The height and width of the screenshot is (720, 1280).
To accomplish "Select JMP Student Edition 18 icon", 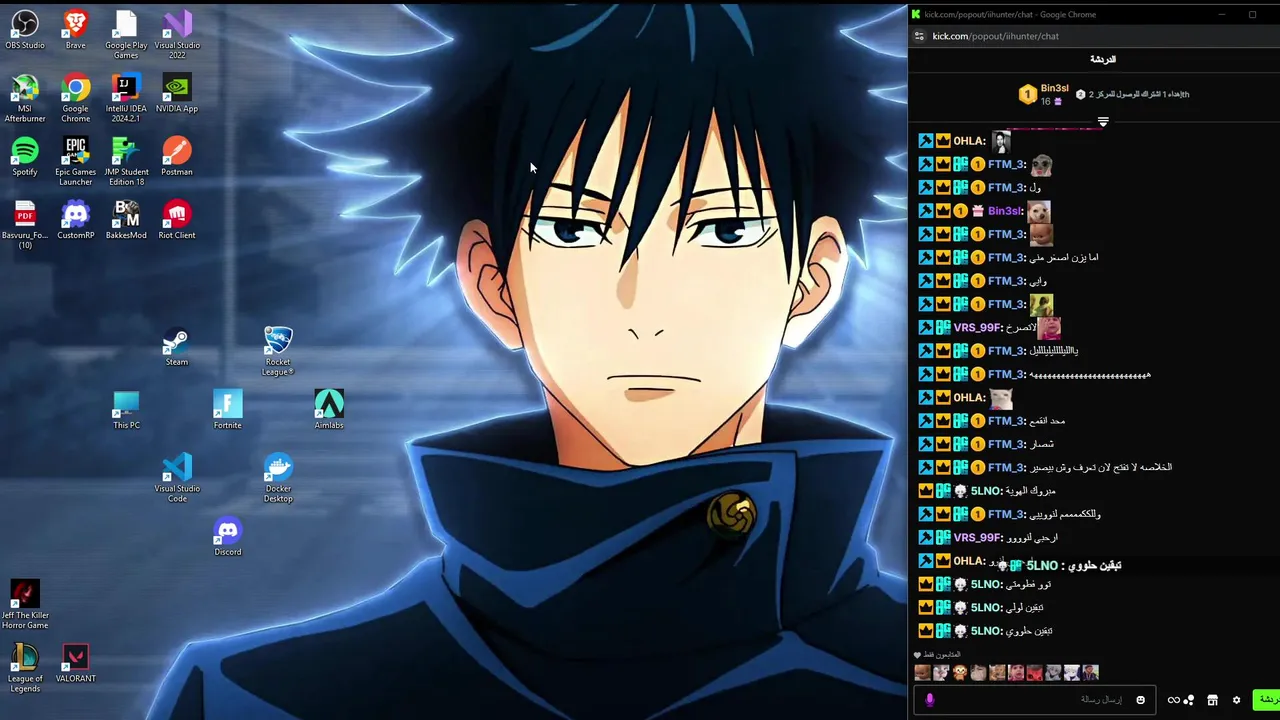I will click(x=126, y=161).
